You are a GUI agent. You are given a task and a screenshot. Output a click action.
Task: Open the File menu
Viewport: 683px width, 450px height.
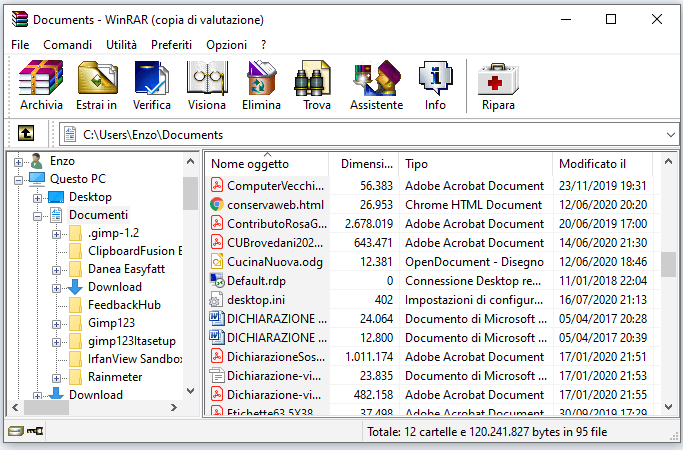(x=20, y=45)
